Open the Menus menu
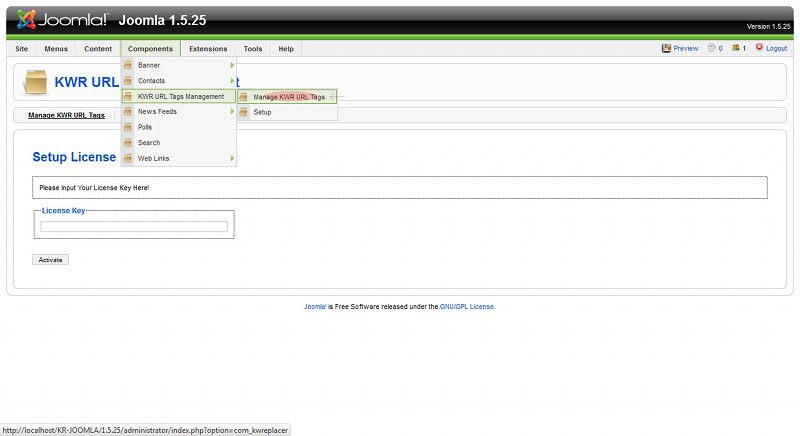This screenshot has width=800, height=436. 56,49
